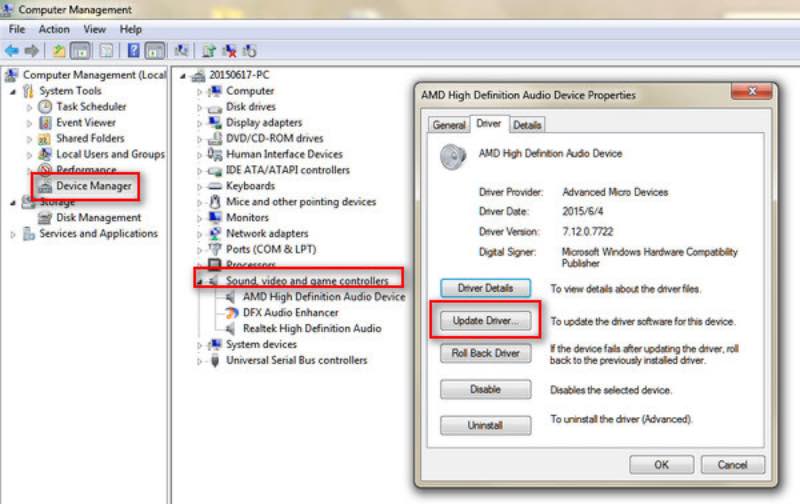Click the Uninstall device red X icon
The image size is (800, 504).
[x=229, y=51]
